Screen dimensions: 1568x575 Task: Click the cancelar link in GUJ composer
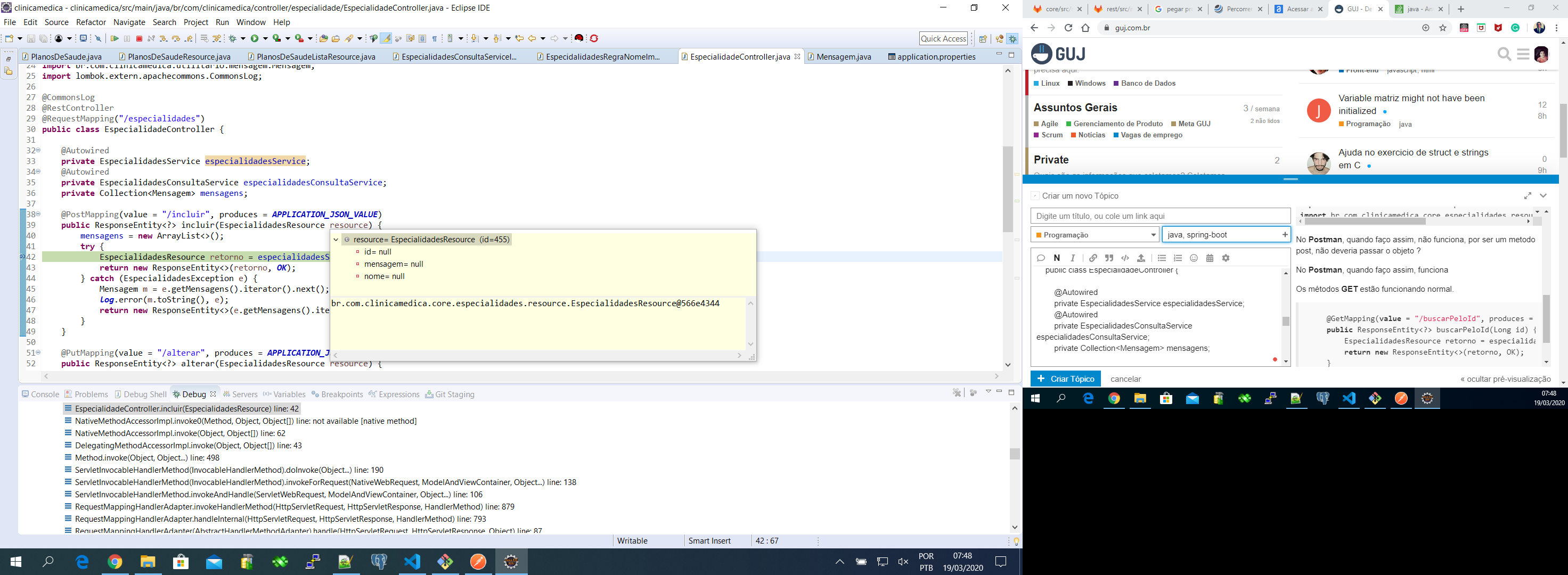coord(1125,379)
